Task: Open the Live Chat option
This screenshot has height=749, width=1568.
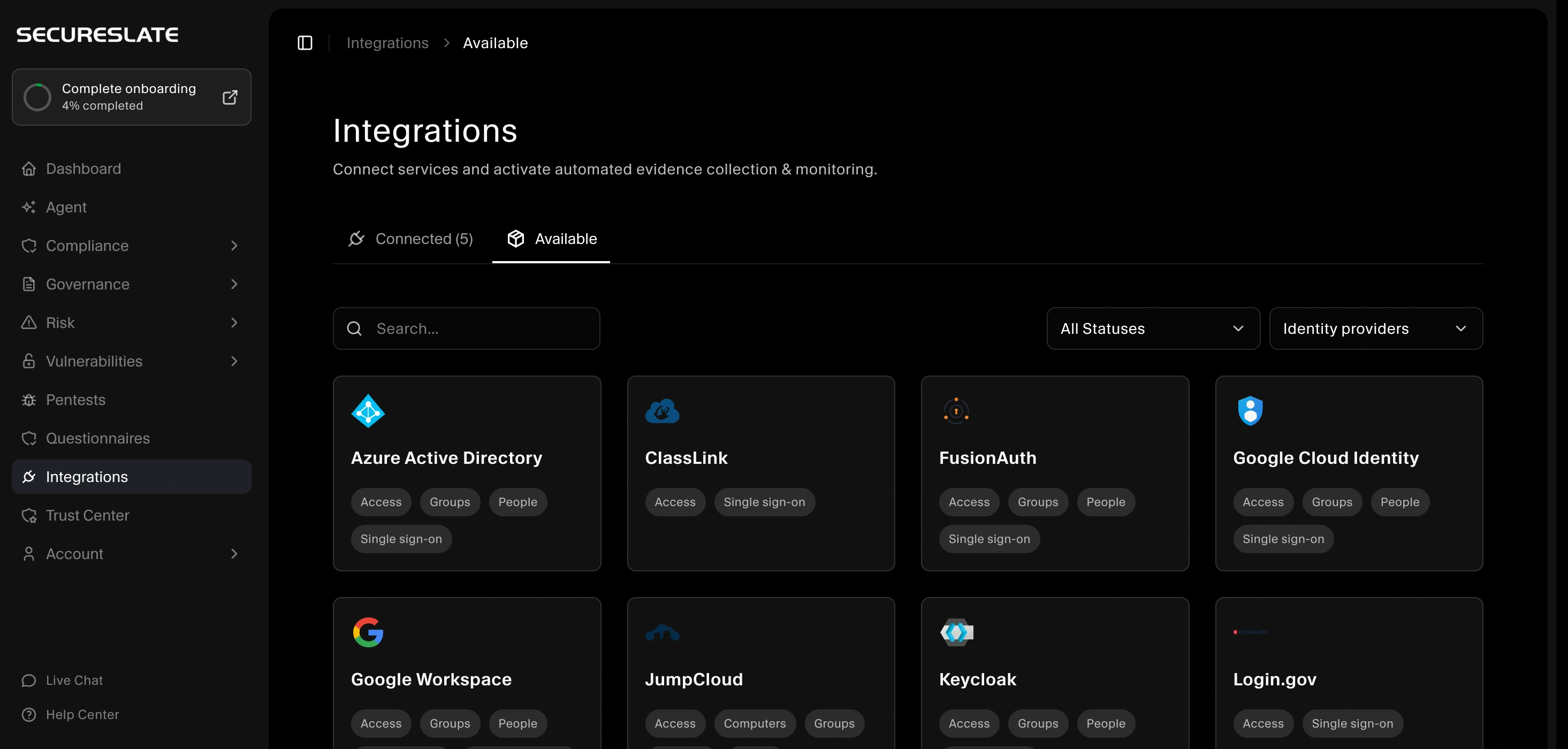Action: coord(74,679)
